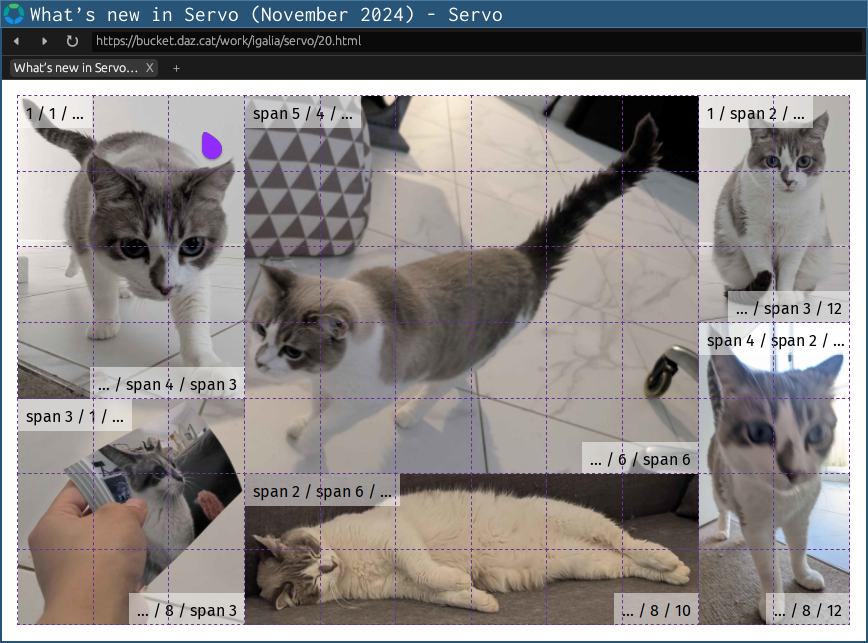
Task: Click the Servo logo in the title bar
Action: tap(13, 14)
